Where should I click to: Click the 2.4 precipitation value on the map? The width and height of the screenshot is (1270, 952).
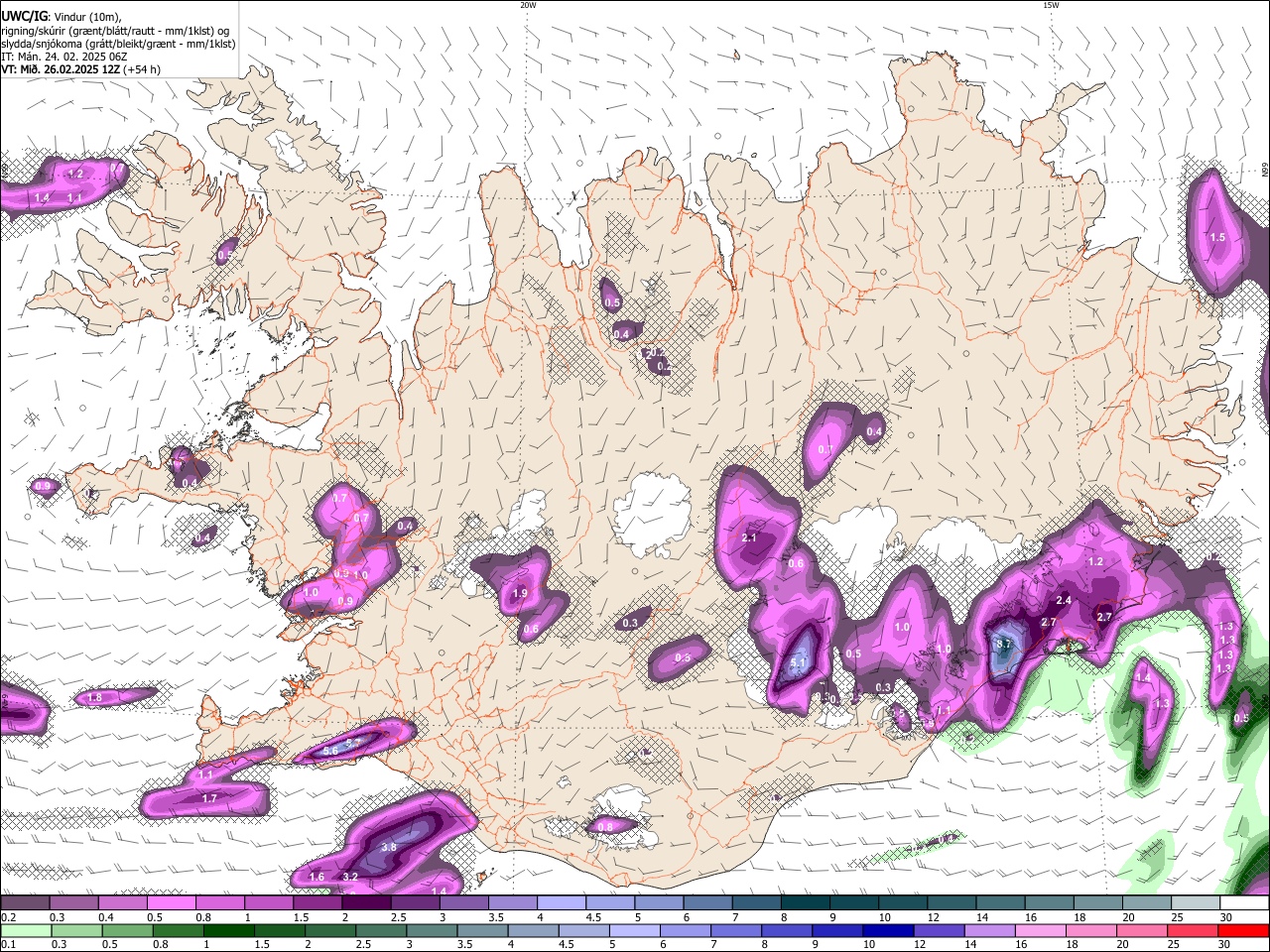(x=1064, y=600)
